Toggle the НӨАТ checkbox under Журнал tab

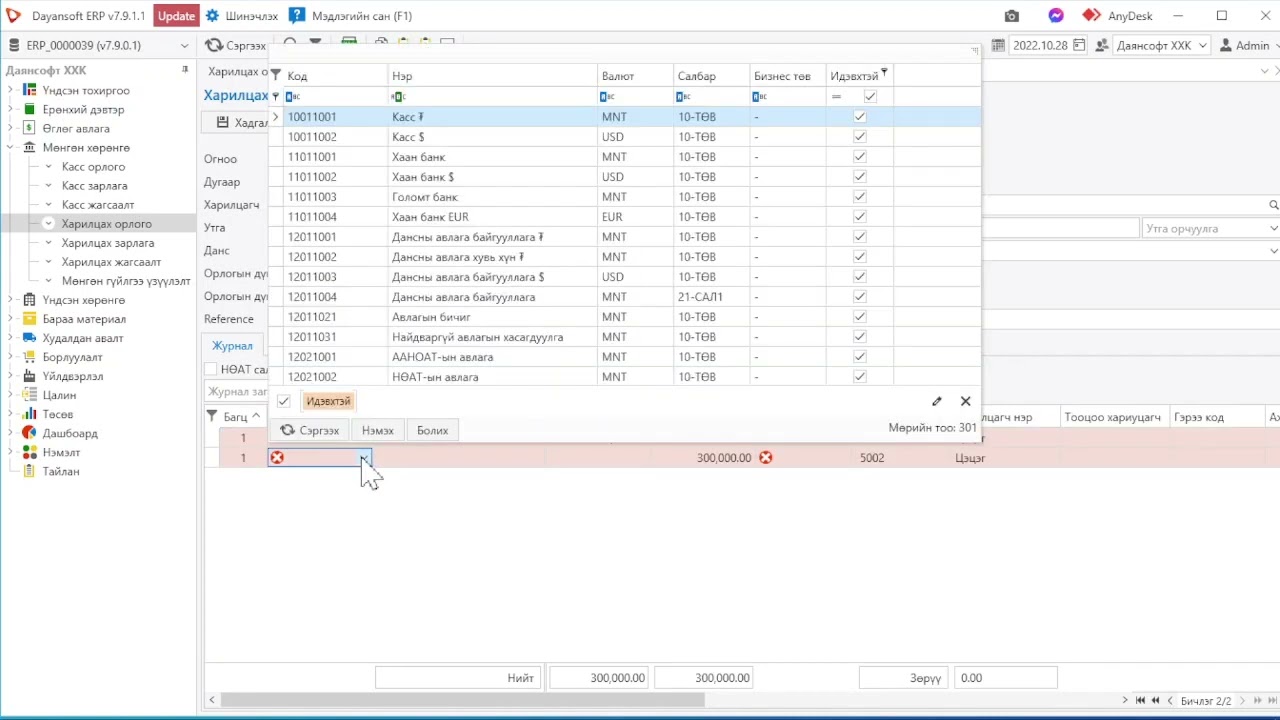[211, 370]
